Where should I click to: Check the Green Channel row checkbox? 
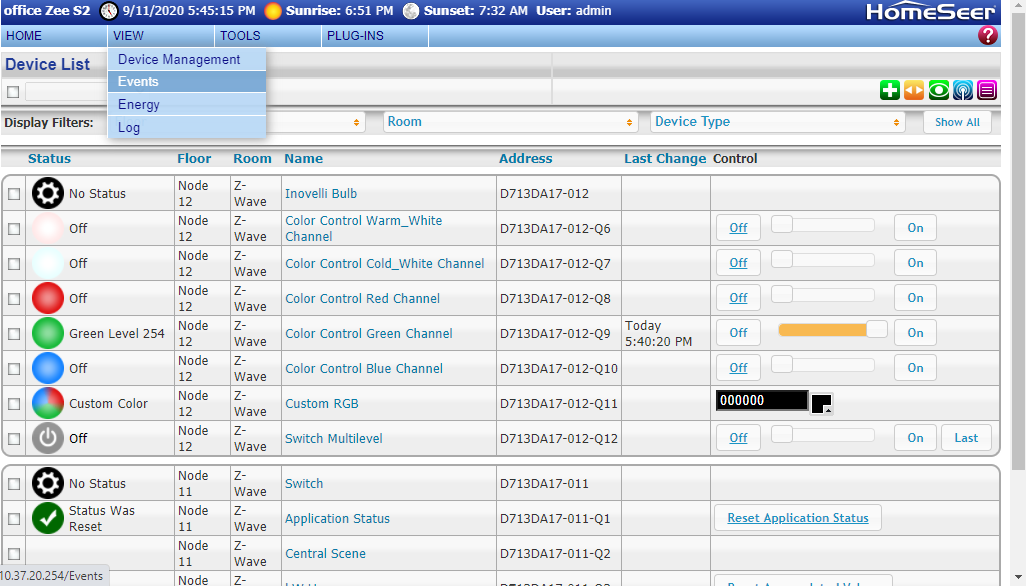[14, 334]
